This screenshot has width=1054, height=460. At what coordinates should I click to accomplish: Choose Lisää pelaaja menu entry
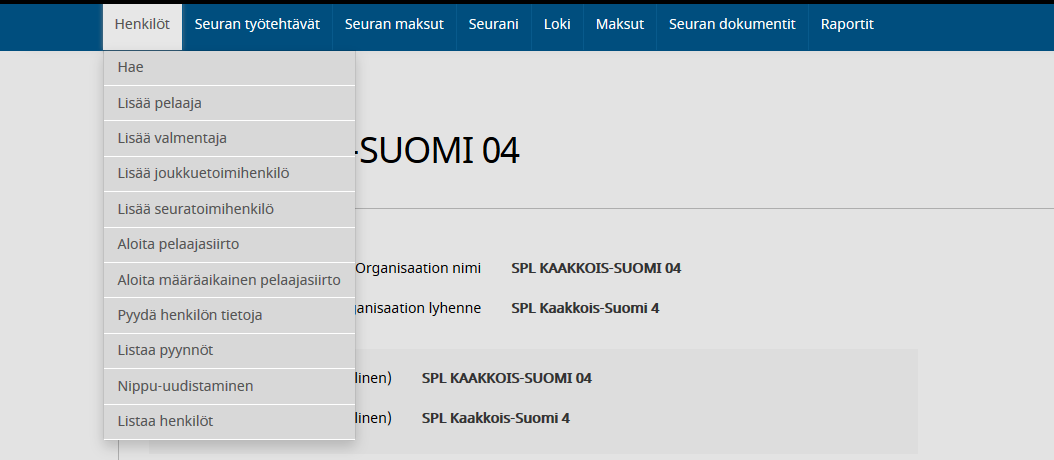tap(229, 103)
